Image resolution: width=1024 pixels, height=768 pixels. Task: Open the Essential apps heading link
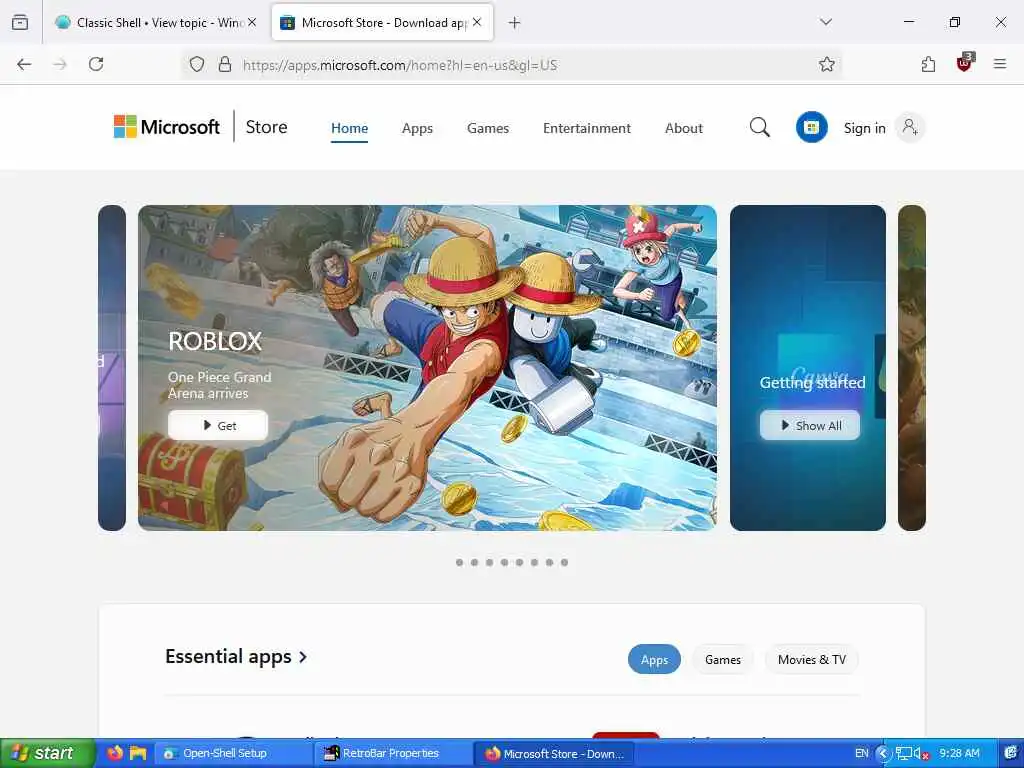point(236,656)
